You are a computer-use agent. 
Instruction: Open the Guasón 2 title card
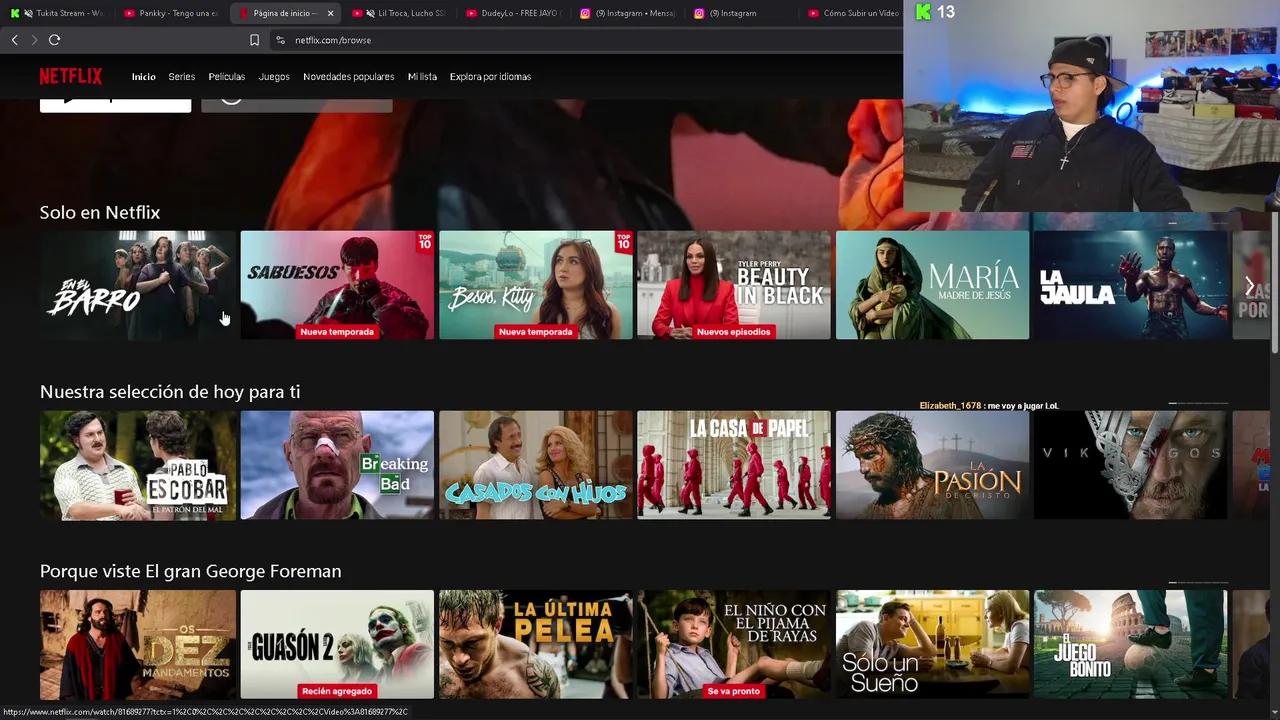point(337,644)
